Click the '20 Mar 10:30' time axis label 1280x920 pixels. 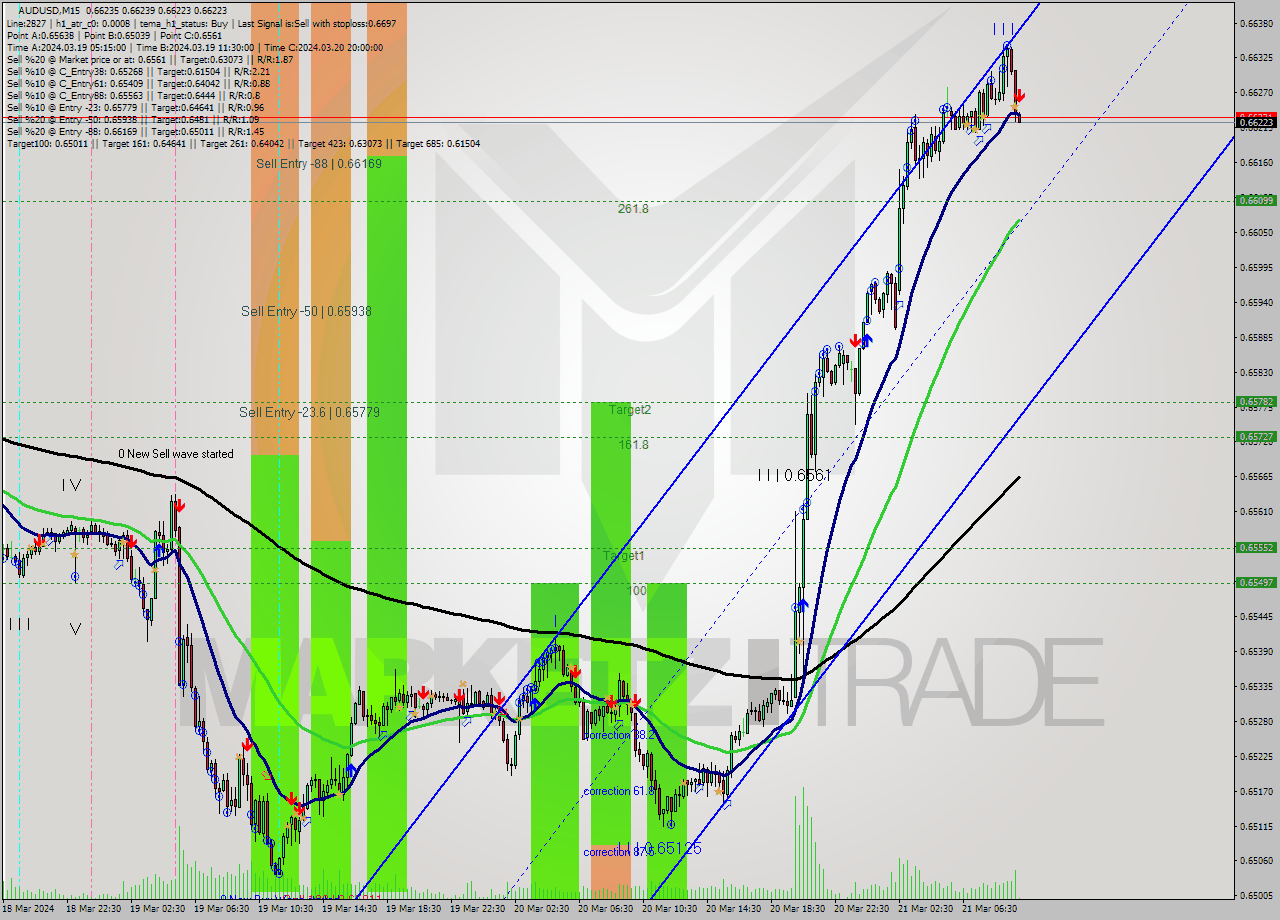coord(670,909)
